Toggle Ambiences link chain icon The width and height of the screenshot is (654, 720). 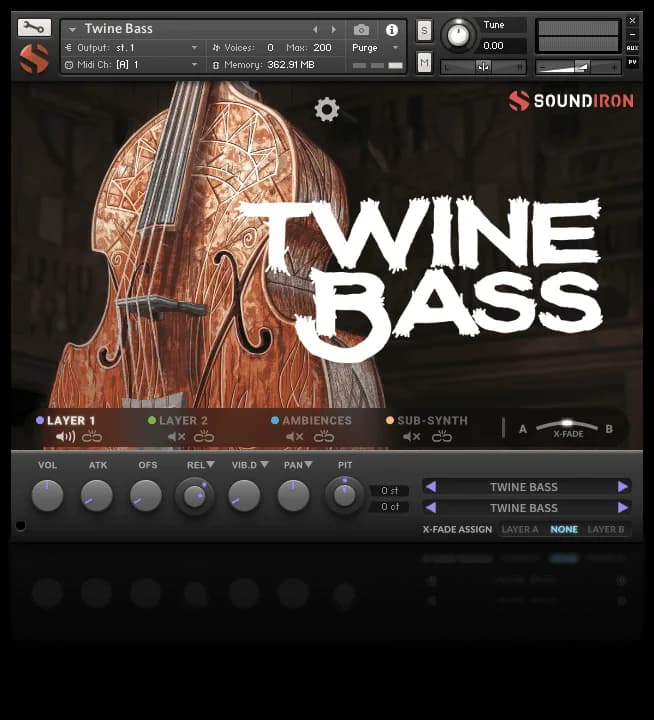(324, 436)
